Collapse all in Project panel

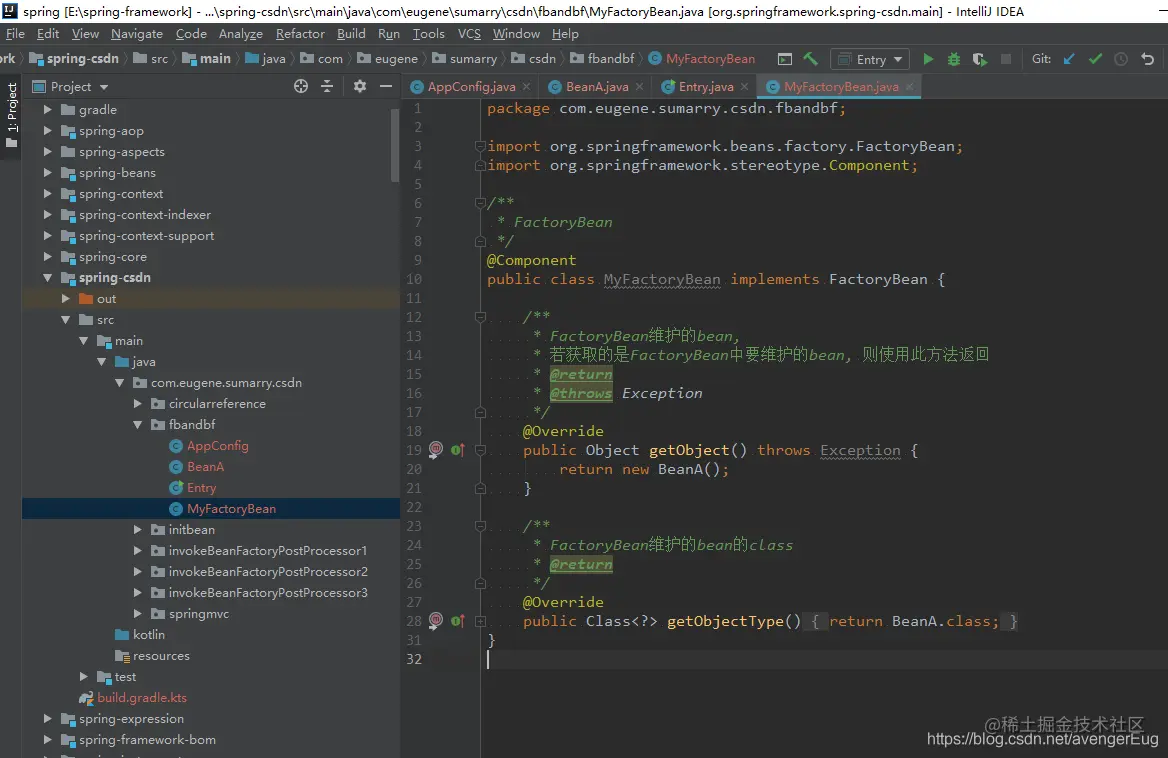click(327, 86)
